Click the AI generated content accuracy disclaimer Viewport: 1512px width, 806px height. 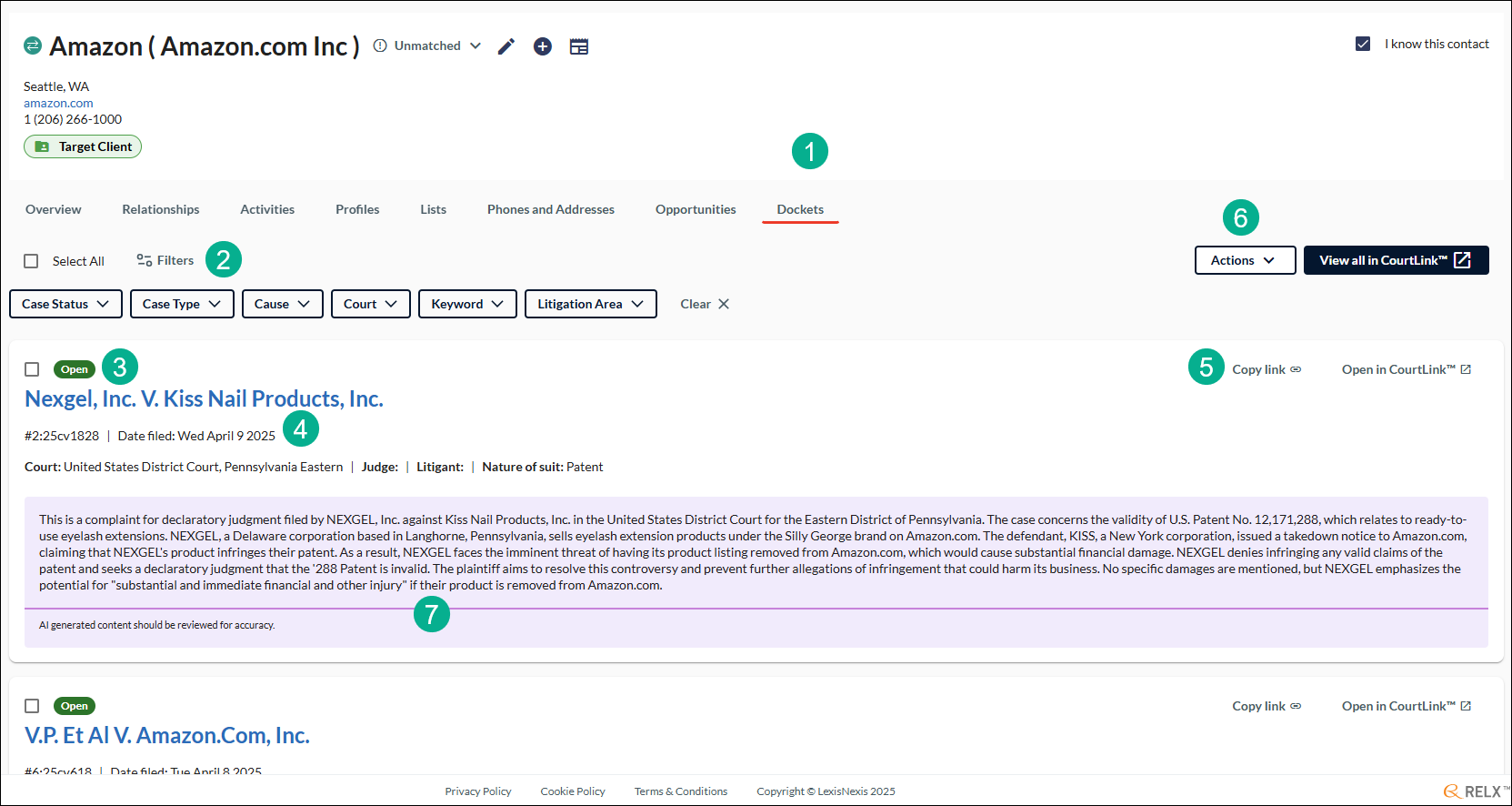click(157, 625)
